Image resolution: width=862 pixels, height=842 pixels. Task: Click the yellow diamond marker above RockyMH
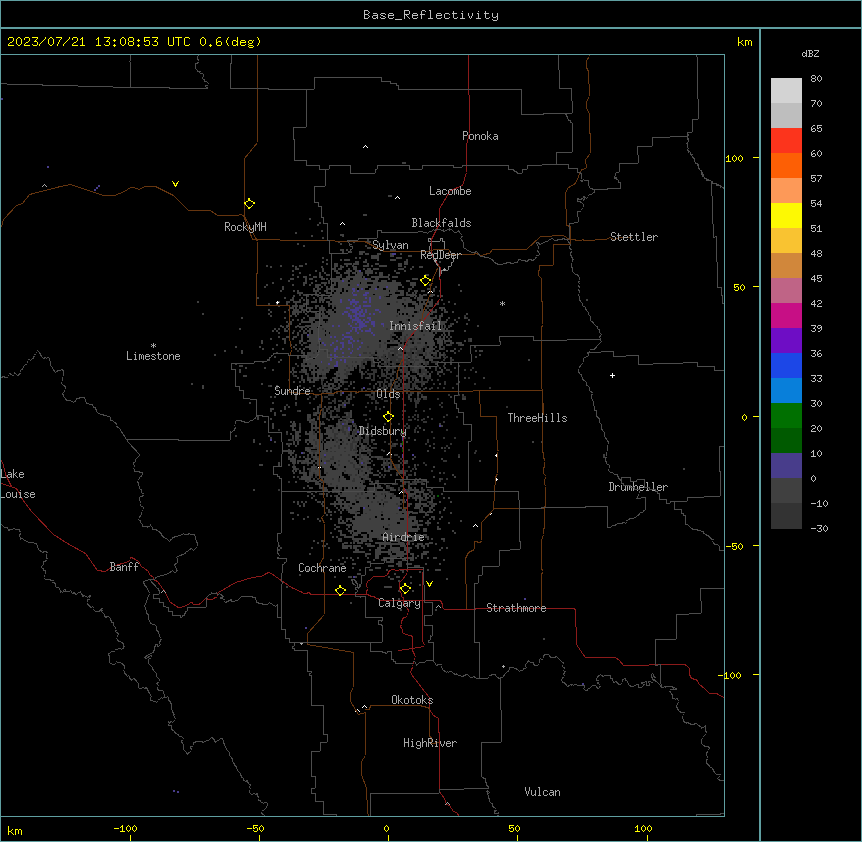pyautogui.click(x=250, y=203)
